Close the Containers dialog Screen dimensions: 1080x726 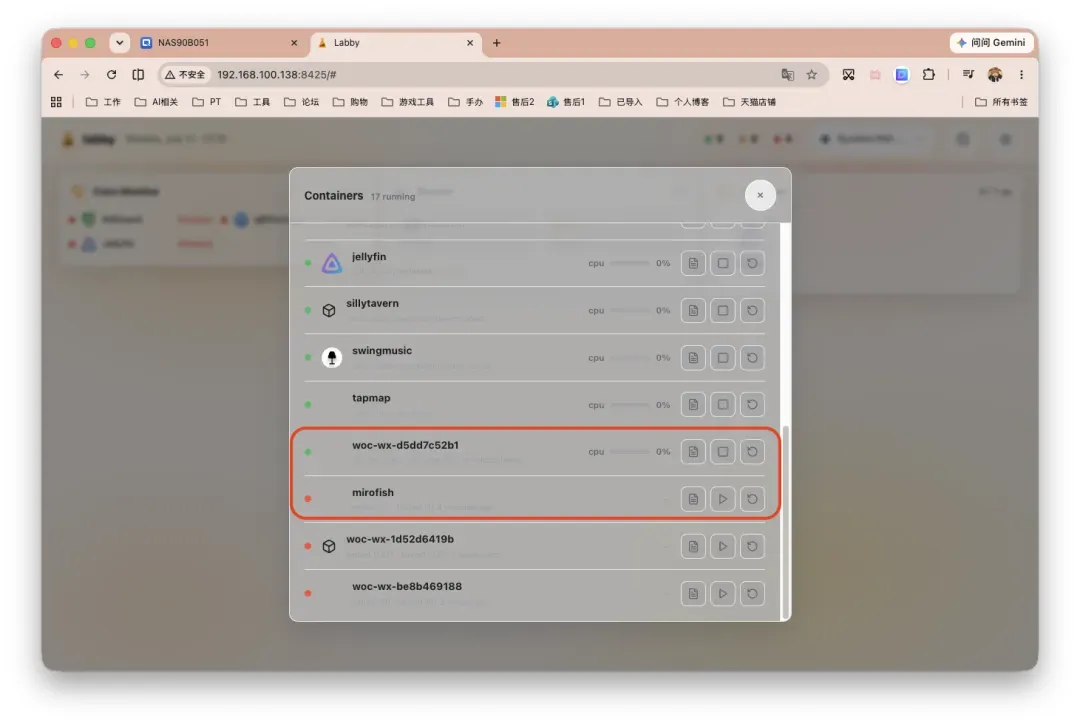tap(760, 195)
